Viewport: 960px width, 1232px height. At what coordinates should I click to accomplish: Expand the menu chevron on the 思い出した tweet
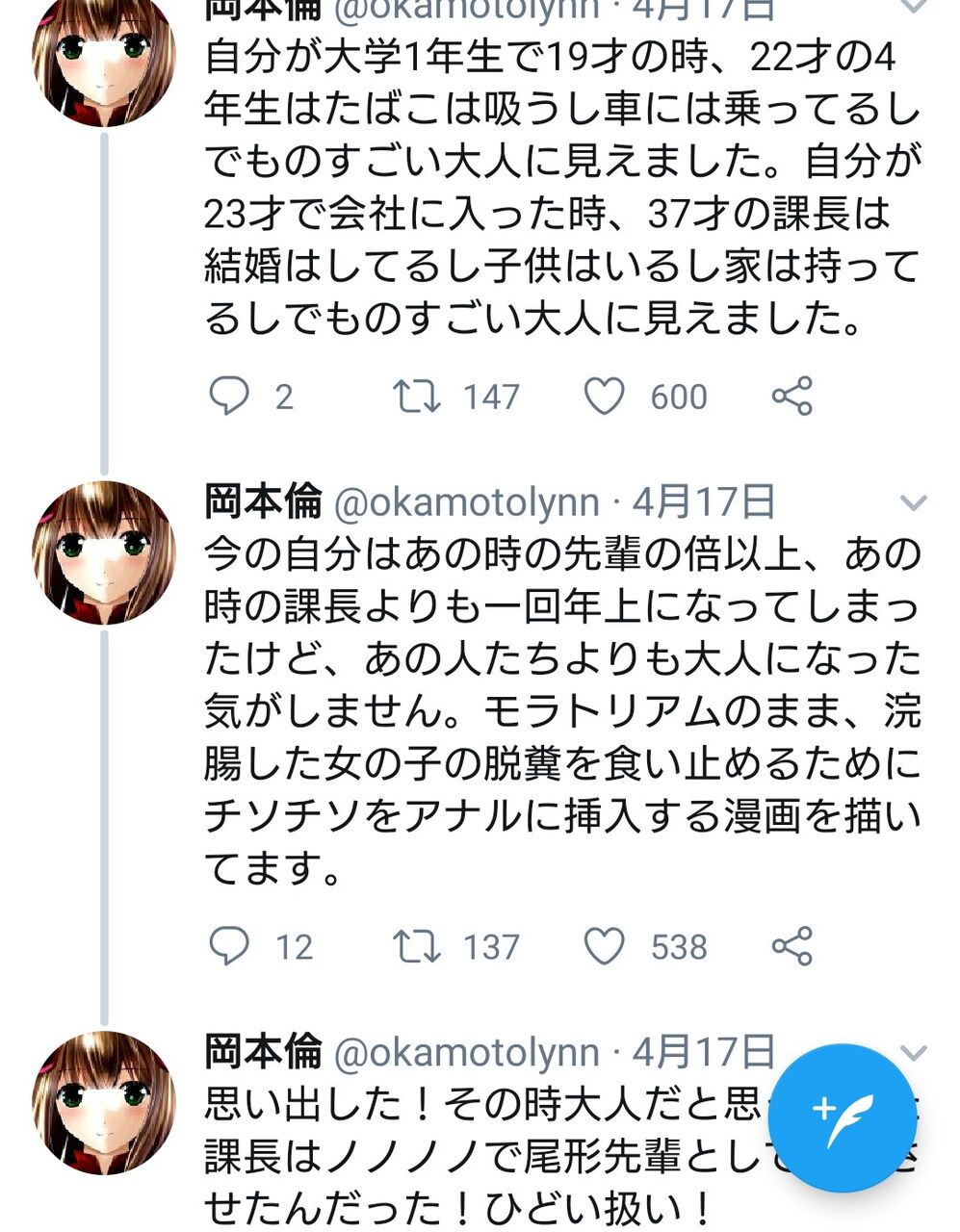click(x=914, y=1051)
